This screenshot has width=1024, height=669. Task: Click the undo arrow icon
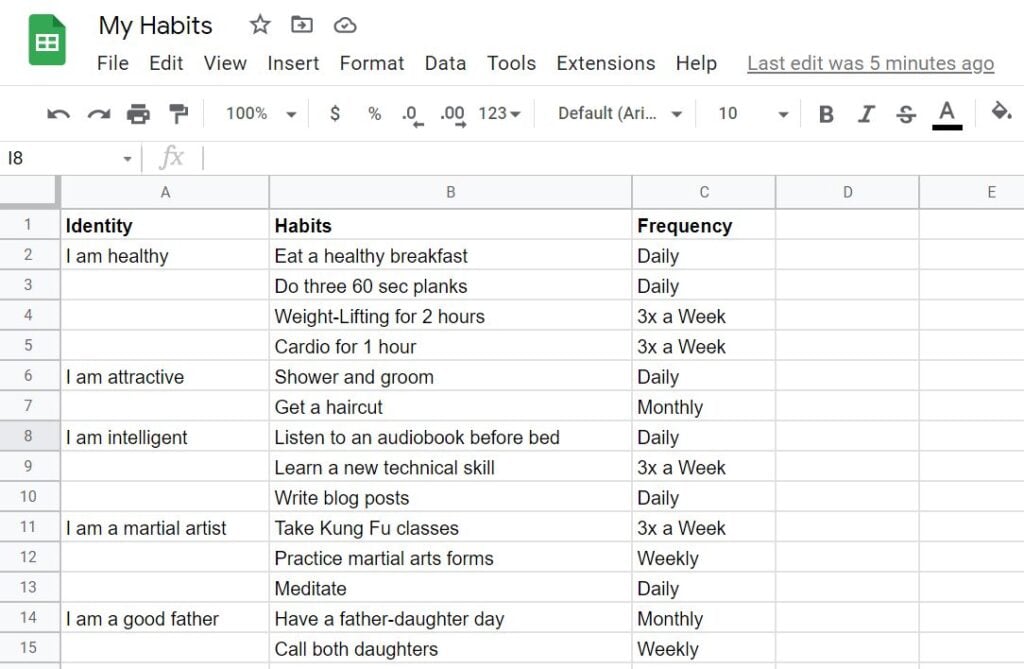coord(58,114)
